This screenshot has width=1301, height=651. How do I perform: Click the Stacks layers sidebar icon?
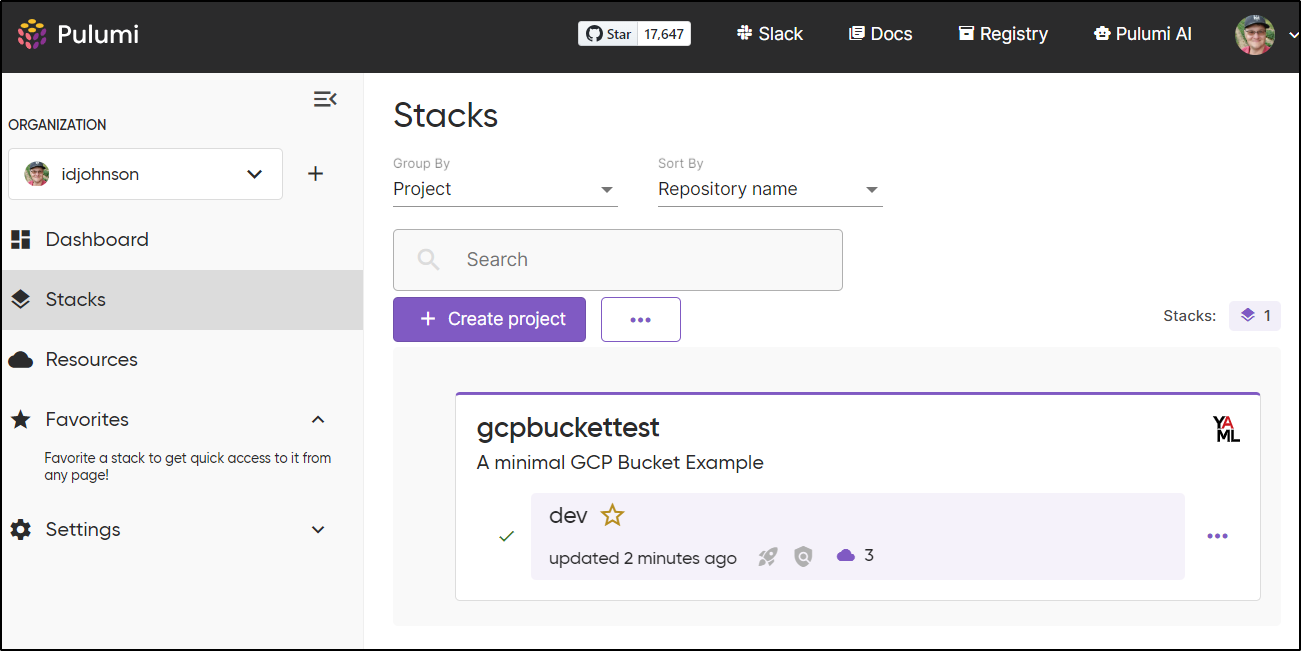(20, 299)
